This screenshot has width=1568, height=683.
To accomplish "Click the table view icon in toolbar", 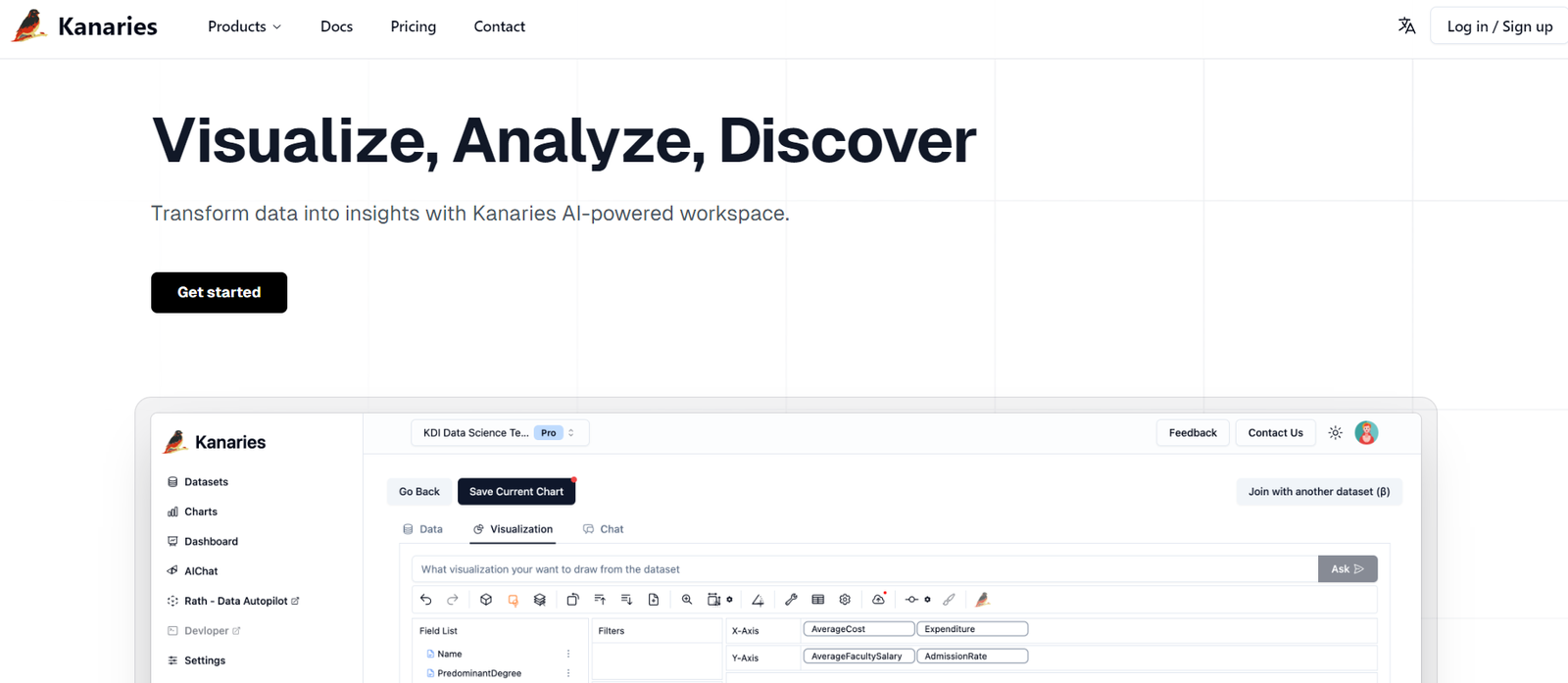I will [x=818, y=600].
